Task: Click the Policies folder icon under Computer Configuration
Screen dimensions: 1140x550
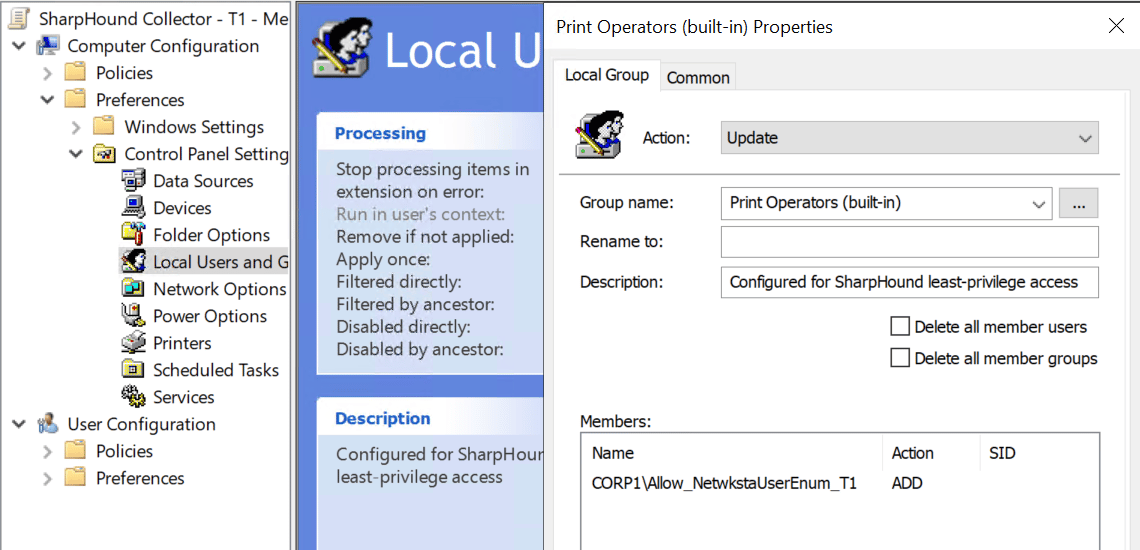Action: 76,73
